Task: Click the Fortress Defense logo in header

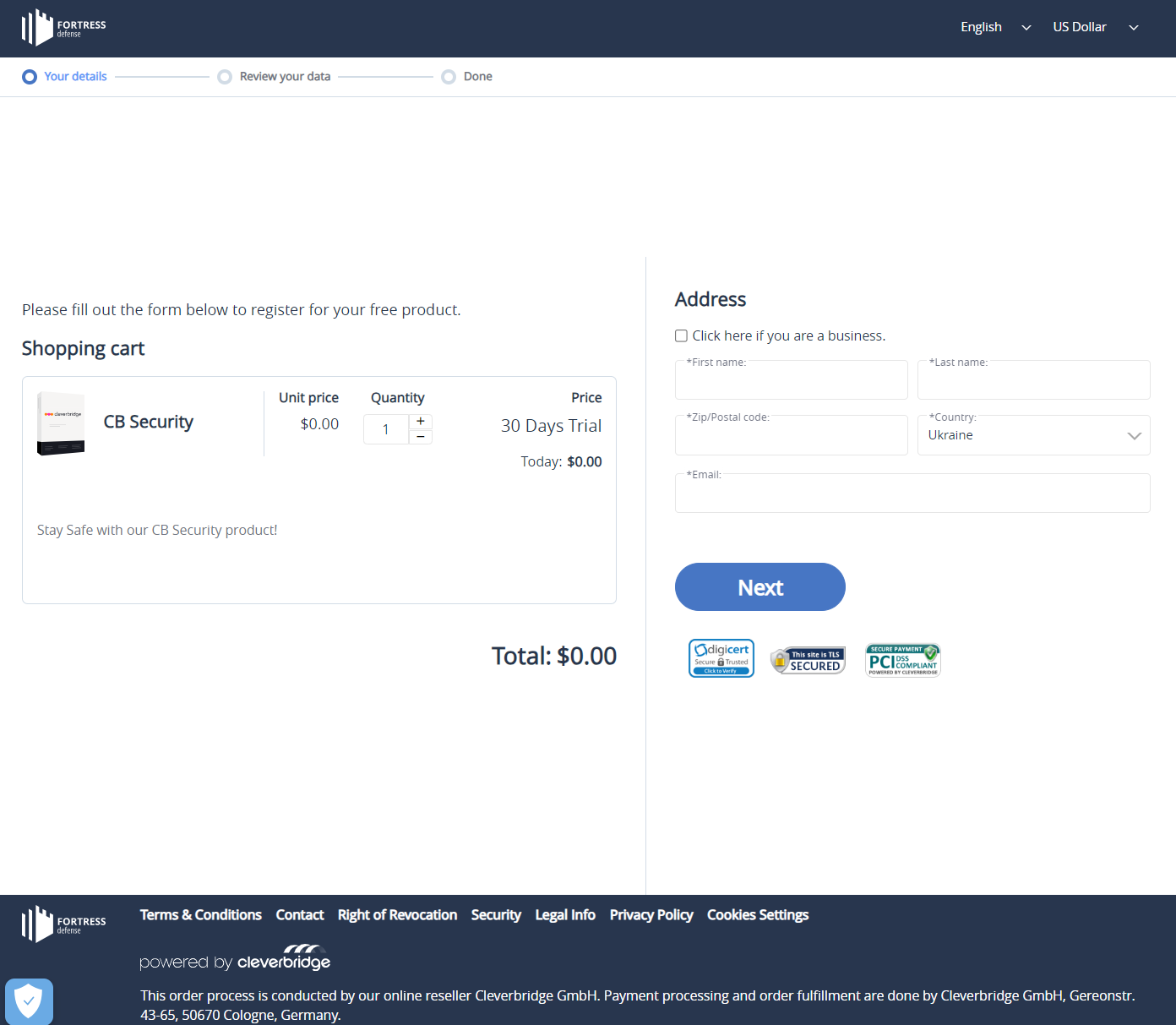Action: pyautogui.click(x=64, y=28)
